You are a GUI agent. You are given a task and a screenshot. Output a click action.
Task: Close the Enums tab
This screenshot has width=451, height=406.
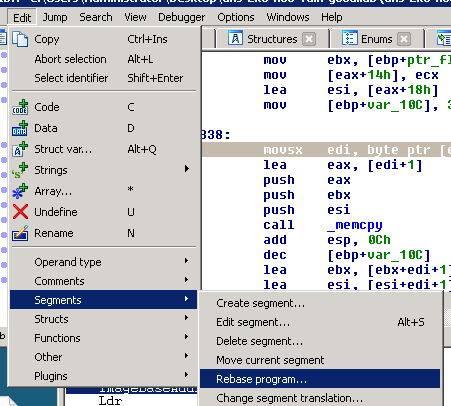tap(404, 39)
